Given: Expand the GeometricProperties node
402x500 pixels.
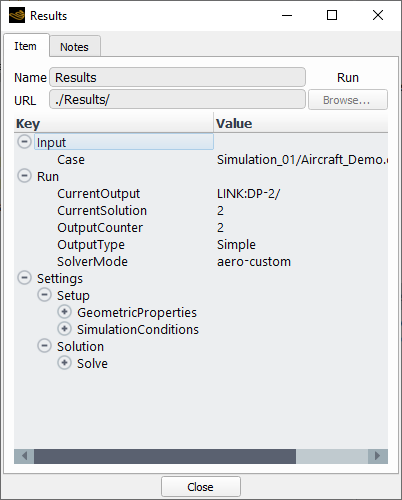Looking at the screenshot, I should (x=64, y=312).
